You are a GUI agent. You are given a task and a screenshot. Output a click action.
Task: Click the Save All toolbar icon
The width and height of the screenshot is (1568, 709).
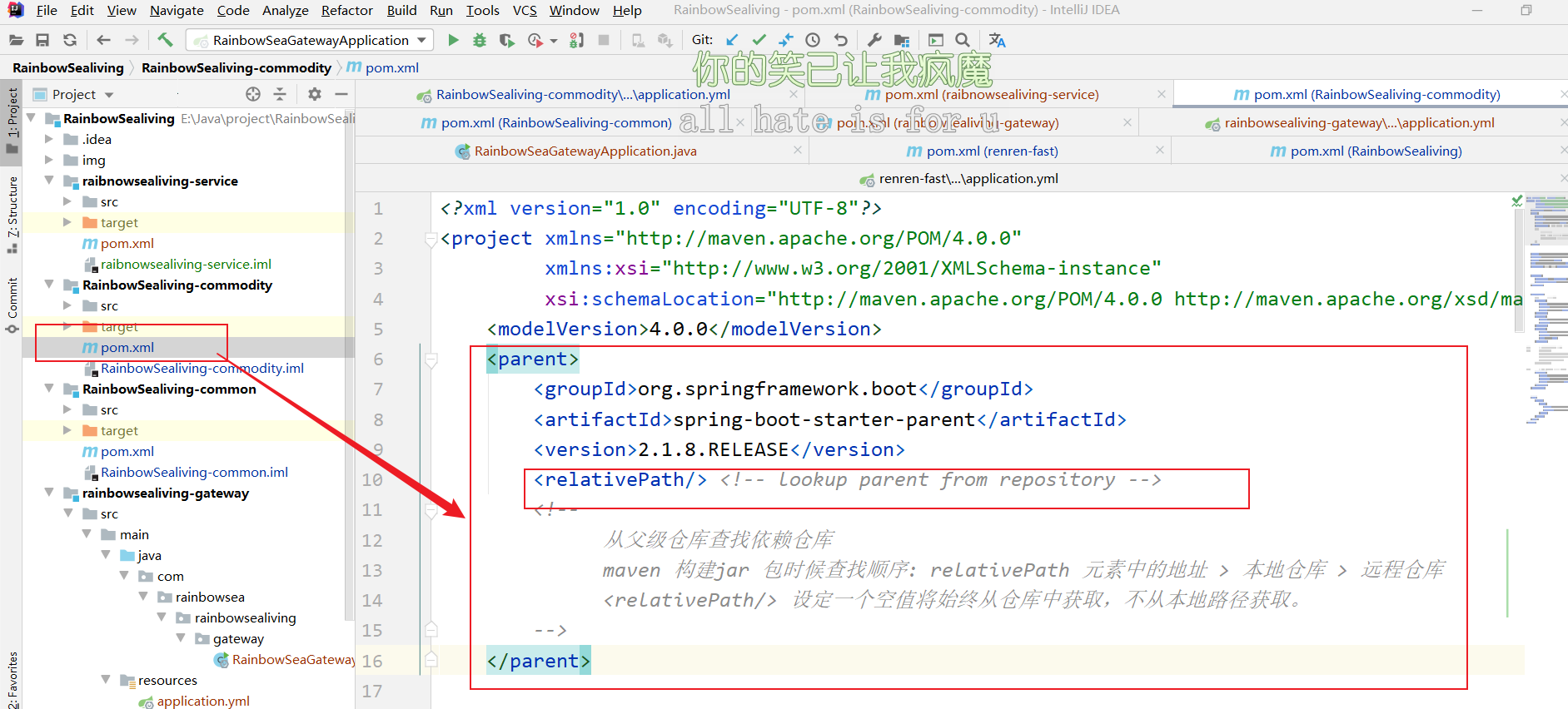click(x=42, y=40)
